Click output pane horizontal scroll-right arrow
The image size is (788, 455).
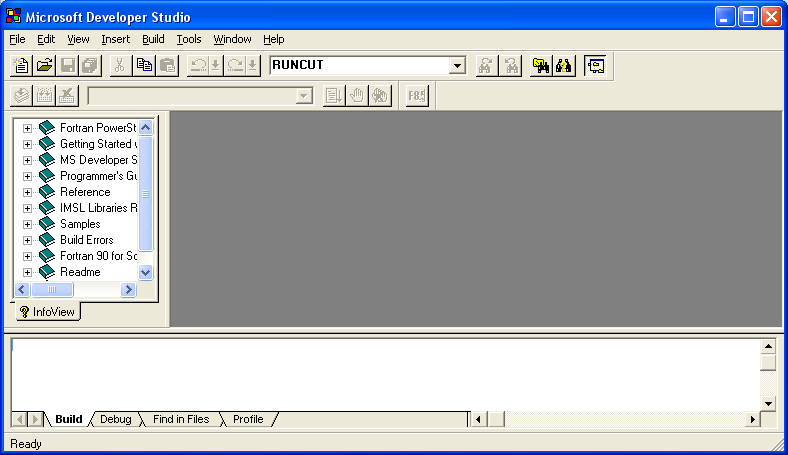(x=752, y=419)
